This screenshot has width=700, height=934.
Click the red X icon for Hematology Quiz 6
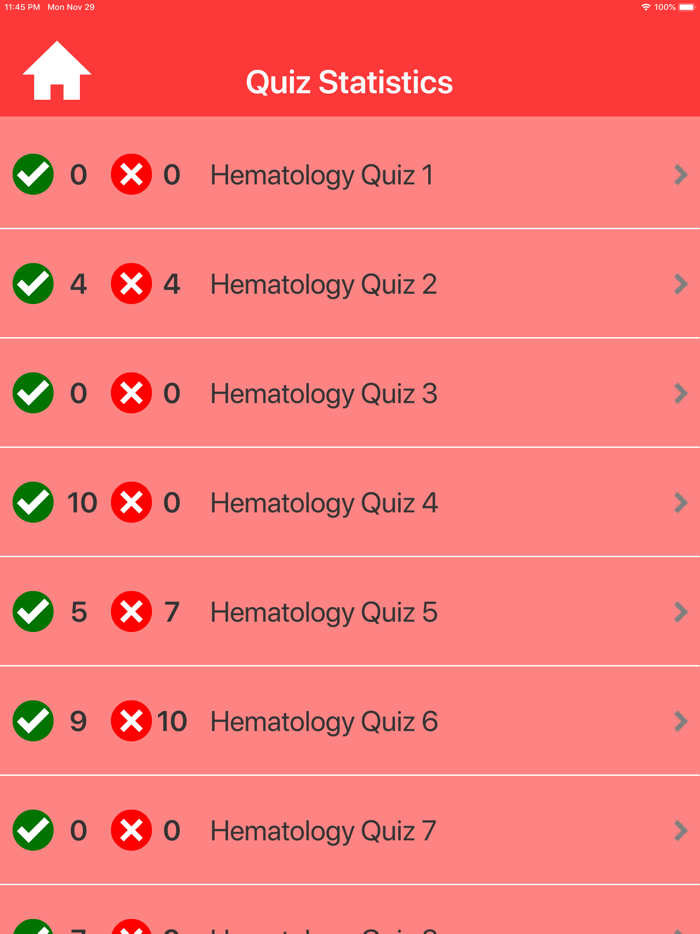131,721
